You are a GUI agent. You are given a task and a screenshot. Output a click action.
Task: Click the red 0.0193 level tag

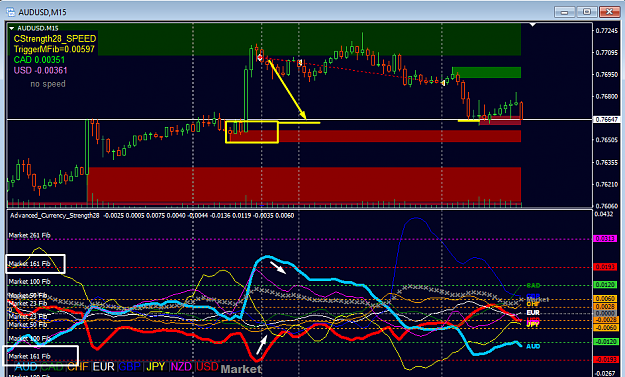(605, 267)
